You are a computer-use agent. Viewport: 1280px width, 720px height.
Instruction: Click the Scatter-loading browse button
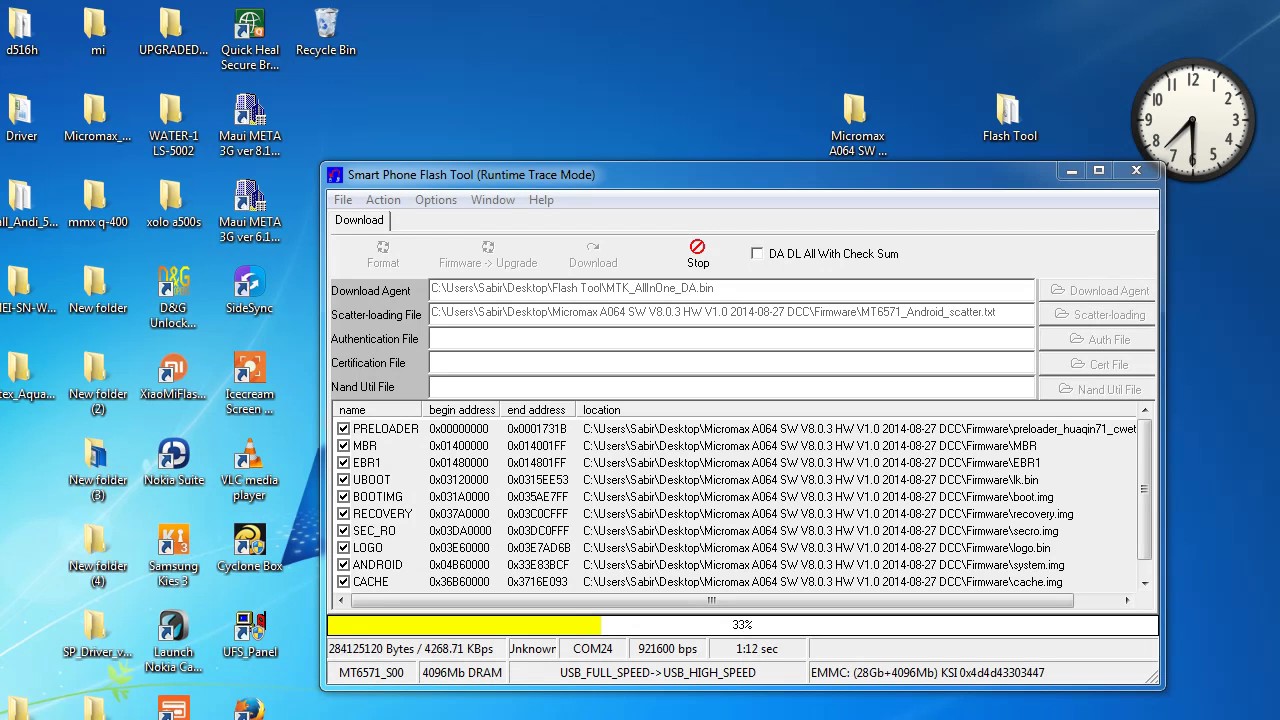[1098, 315]
